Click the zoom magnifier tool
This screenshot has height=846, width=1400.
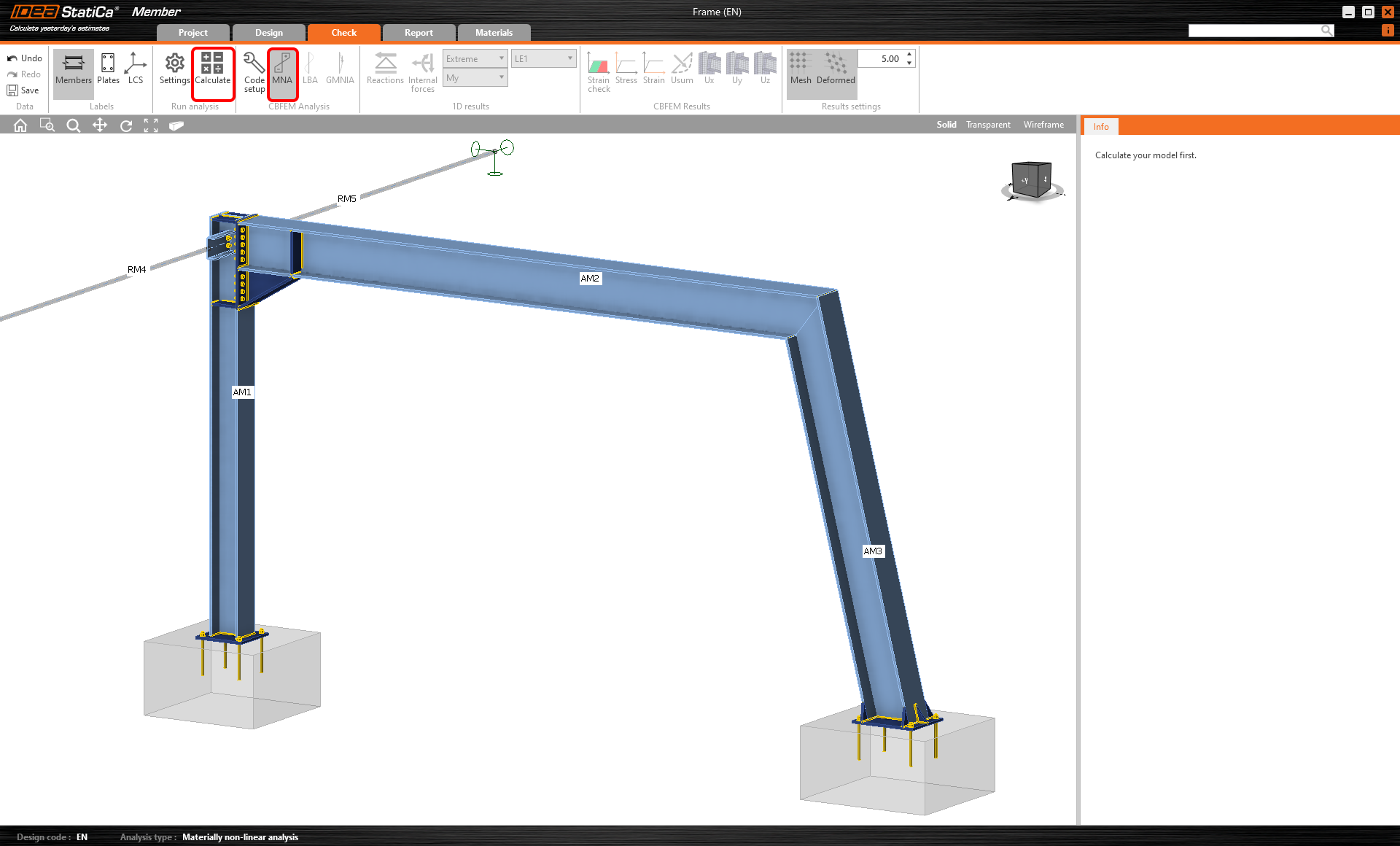click(73, 125)
